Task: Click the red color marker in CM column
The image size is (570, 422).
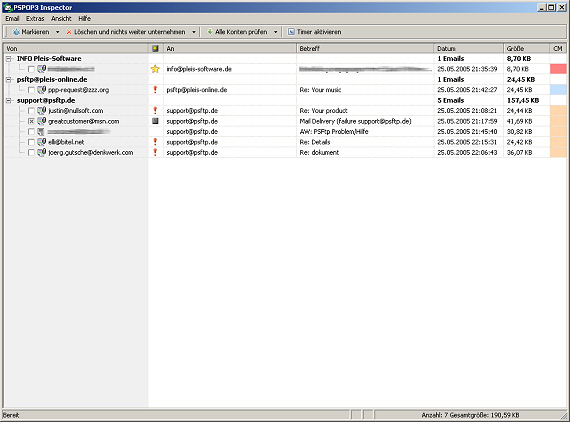Action: pos(558,69)
